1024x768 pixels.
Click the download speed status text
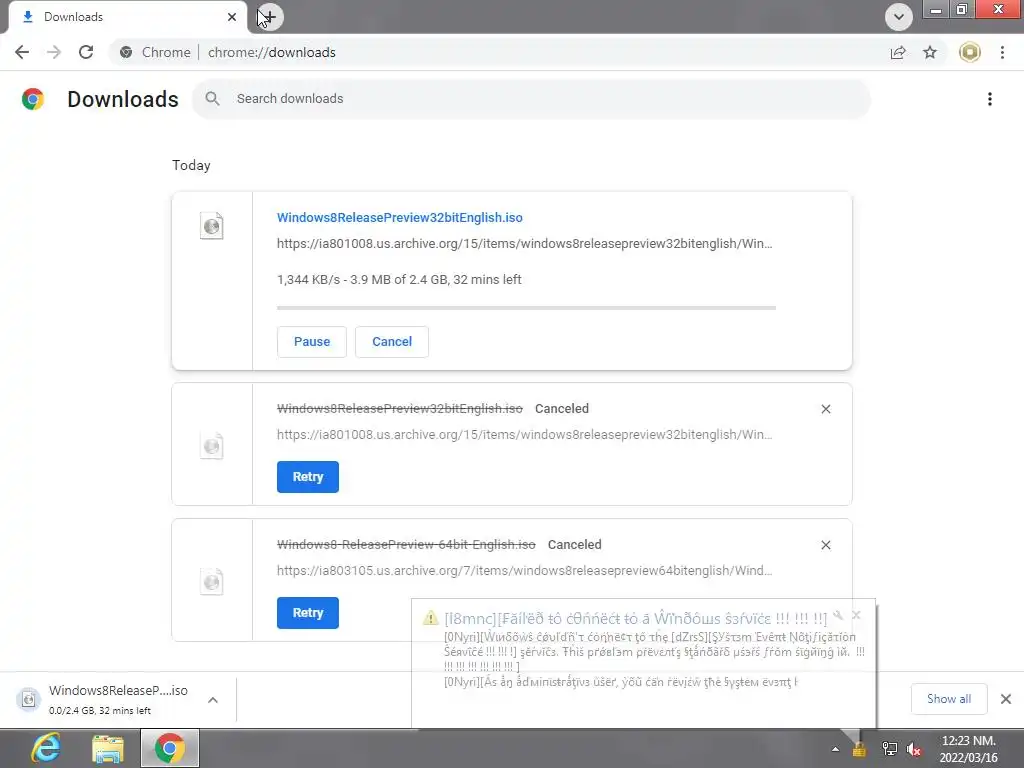coord(399,280)
